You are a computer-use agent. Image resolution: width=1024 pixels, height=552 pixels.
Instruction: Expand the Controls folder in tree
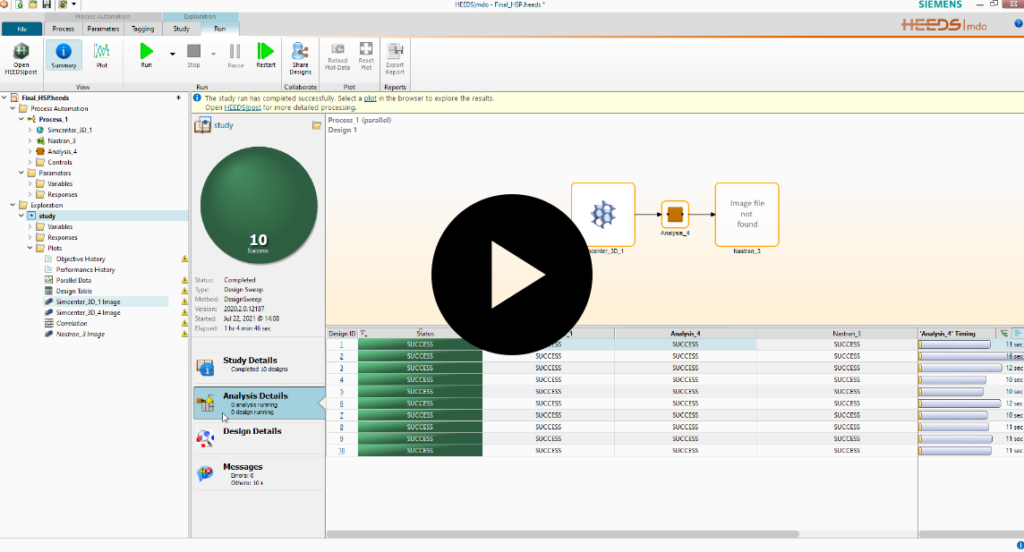[x=31, y=162]
